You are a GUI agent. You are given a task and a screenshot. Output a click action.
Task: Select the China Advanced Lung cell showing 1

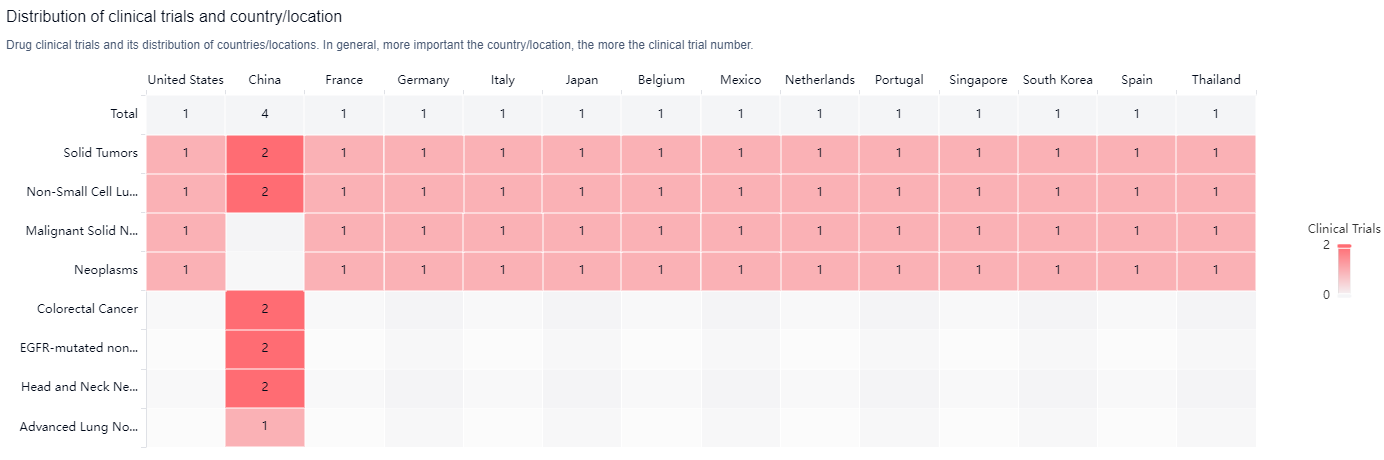[265, 426]
